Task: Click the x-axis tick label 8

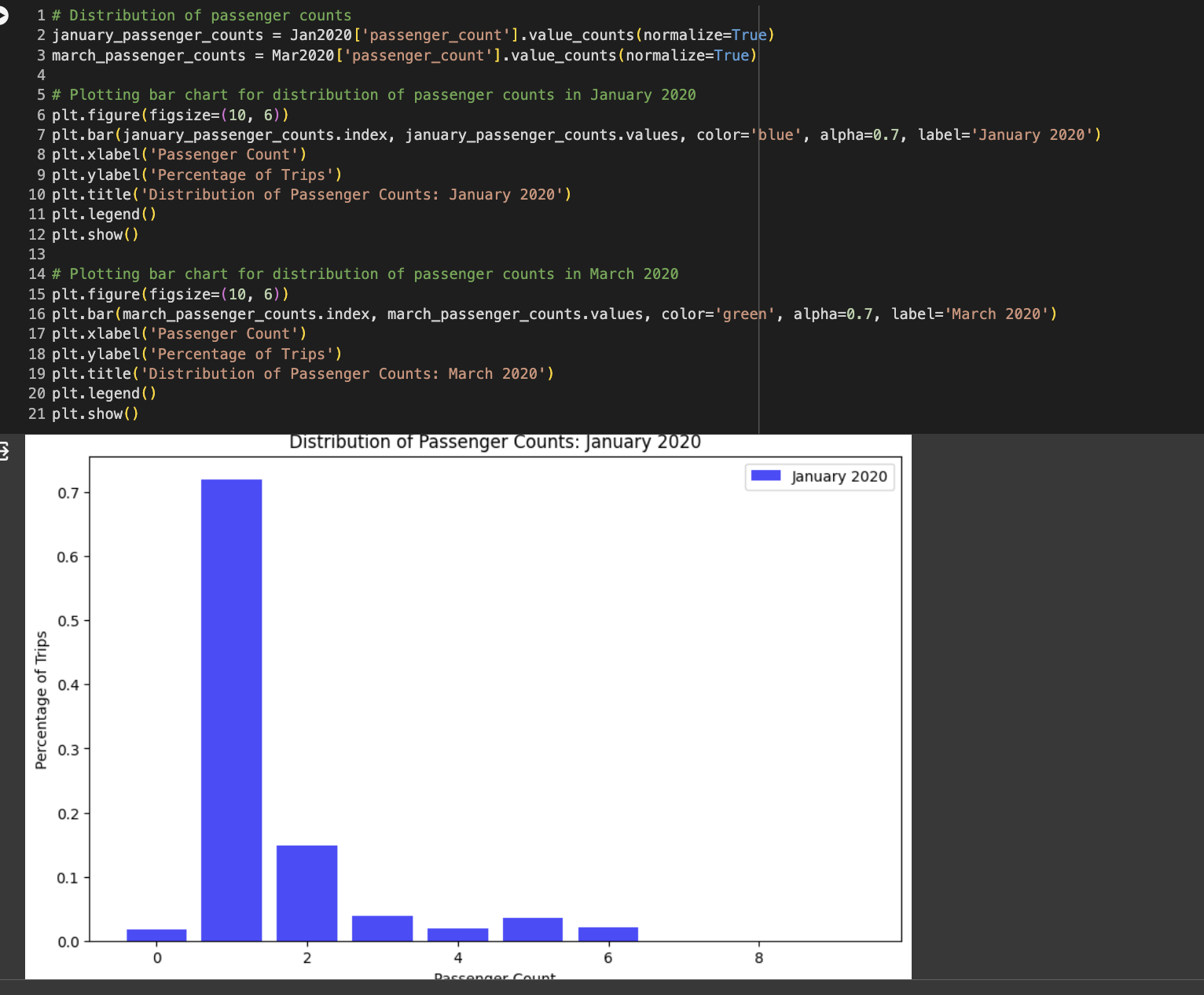Action: pyautogui.click(x=758, y=958)
